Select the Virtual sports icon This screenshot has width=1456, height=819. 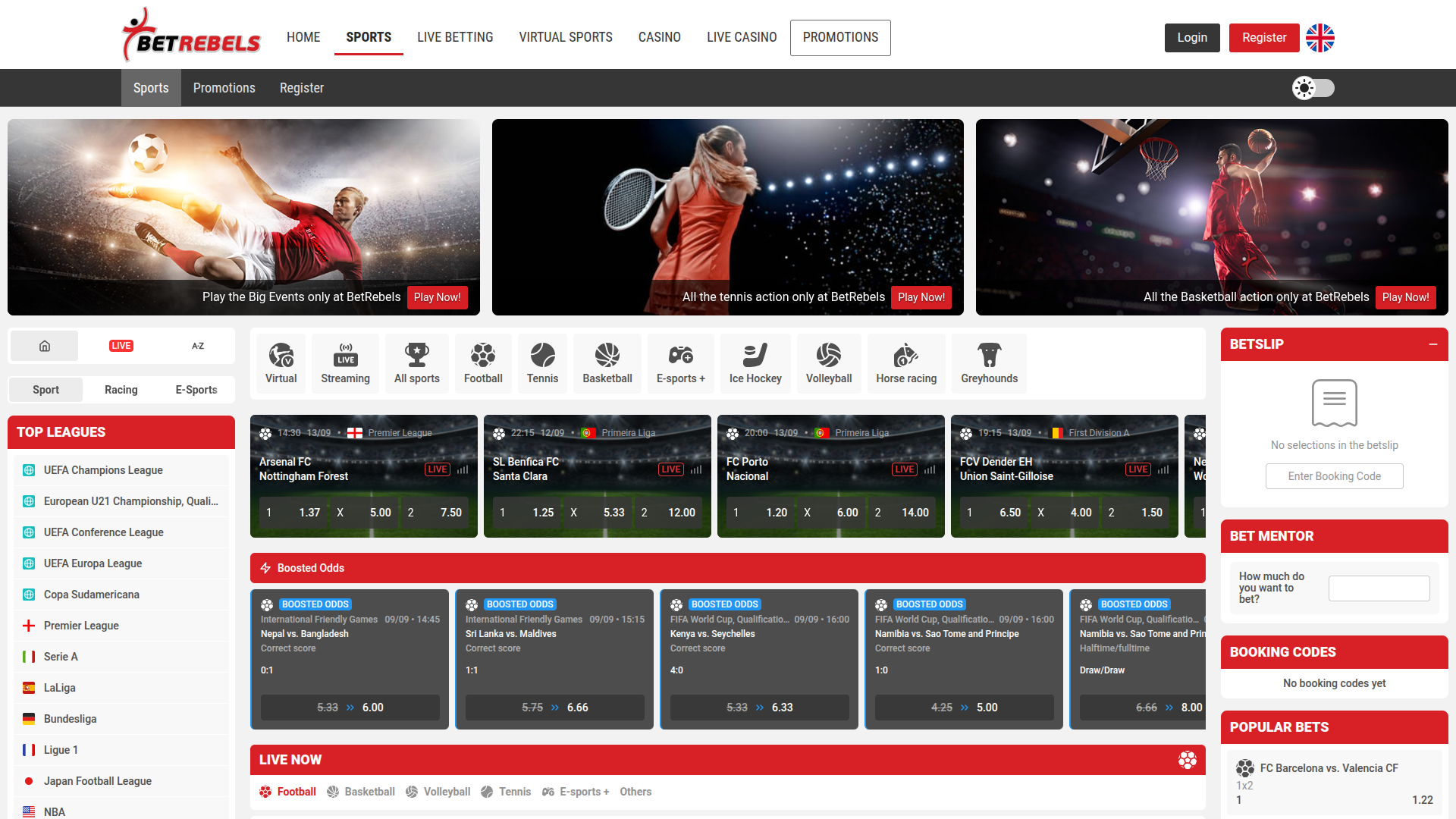click(280, 362)
